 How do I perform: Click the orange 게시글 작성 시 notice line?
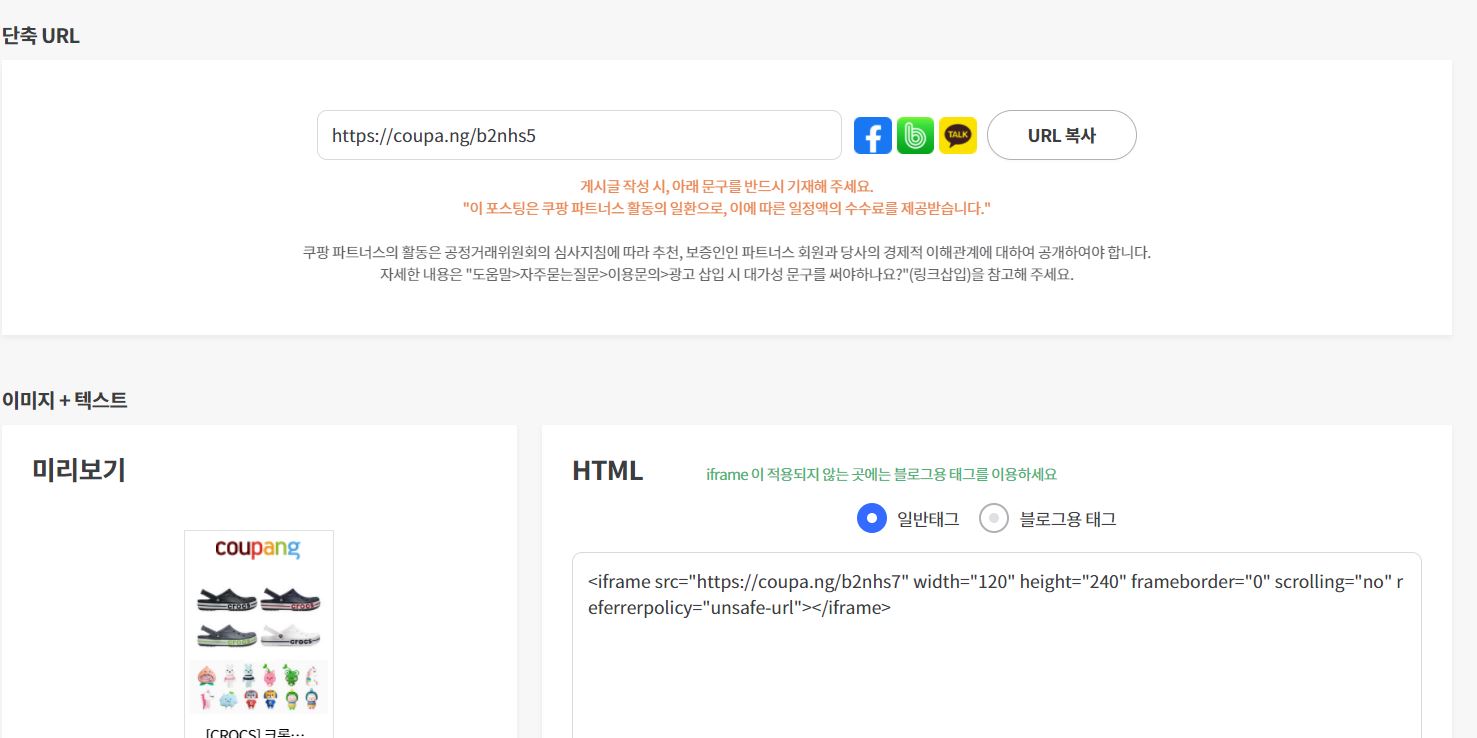coord(727,186)
